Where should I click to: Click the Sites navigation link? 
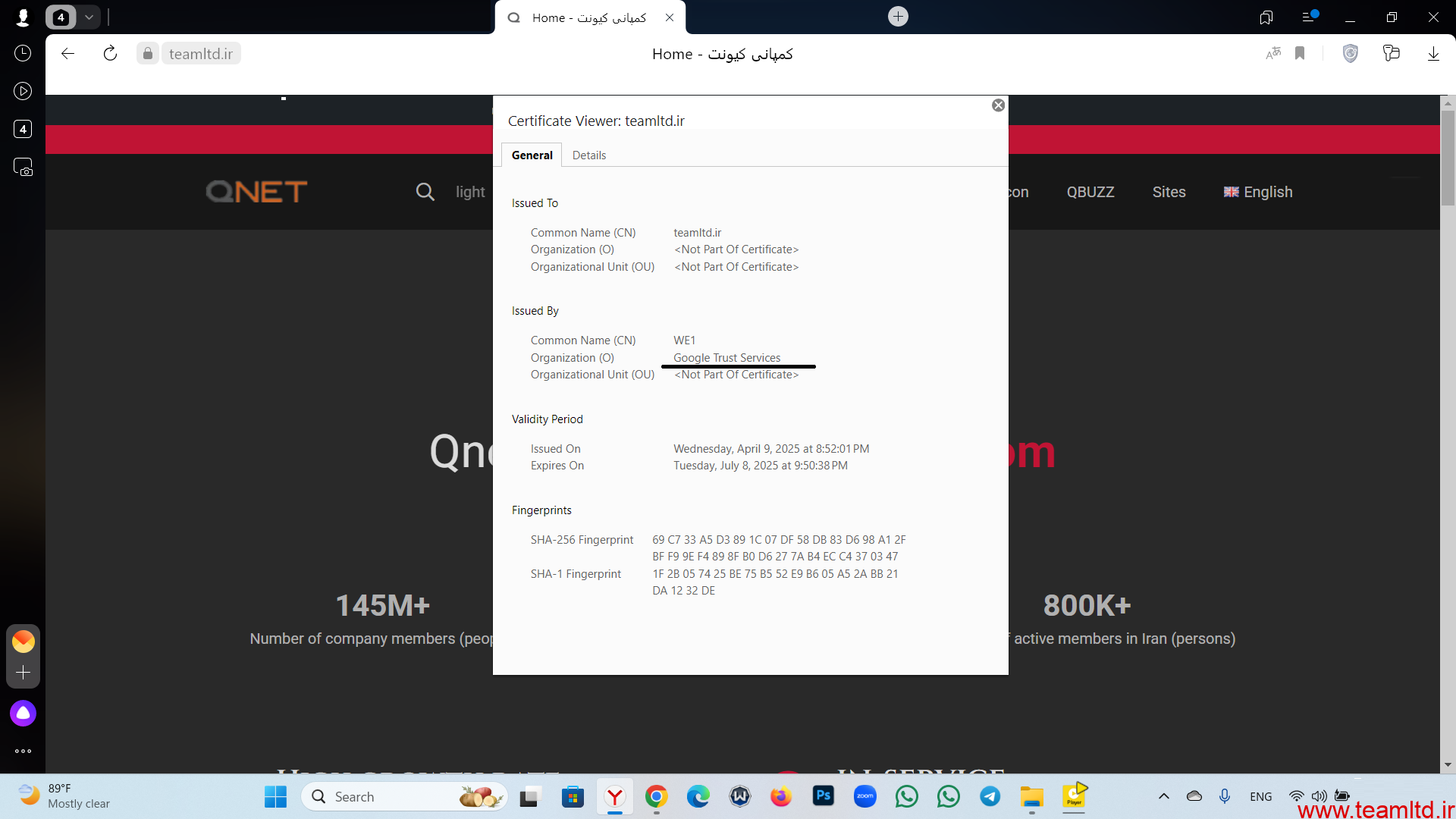pyautogui.click(x=1169, y=192)
